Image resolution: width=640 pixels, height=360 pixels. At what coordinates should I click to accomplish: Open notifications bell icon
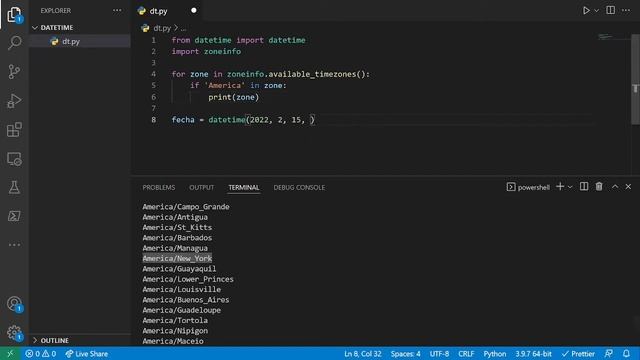626,353
